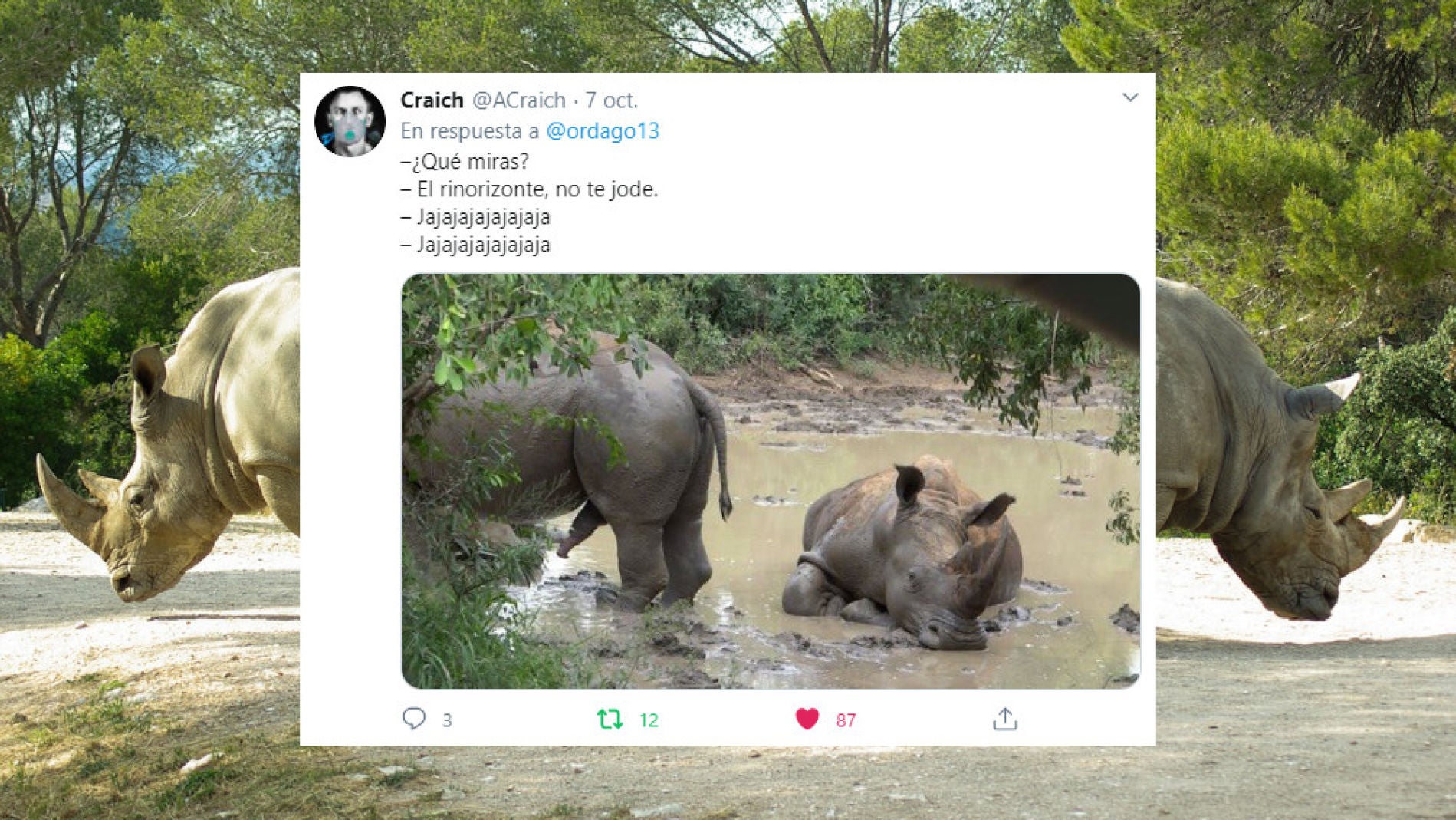This screenshot has width=1456, height=820.
Task: Click the 'El rinorizonte, no te jode' line
Action: point(529,189)
